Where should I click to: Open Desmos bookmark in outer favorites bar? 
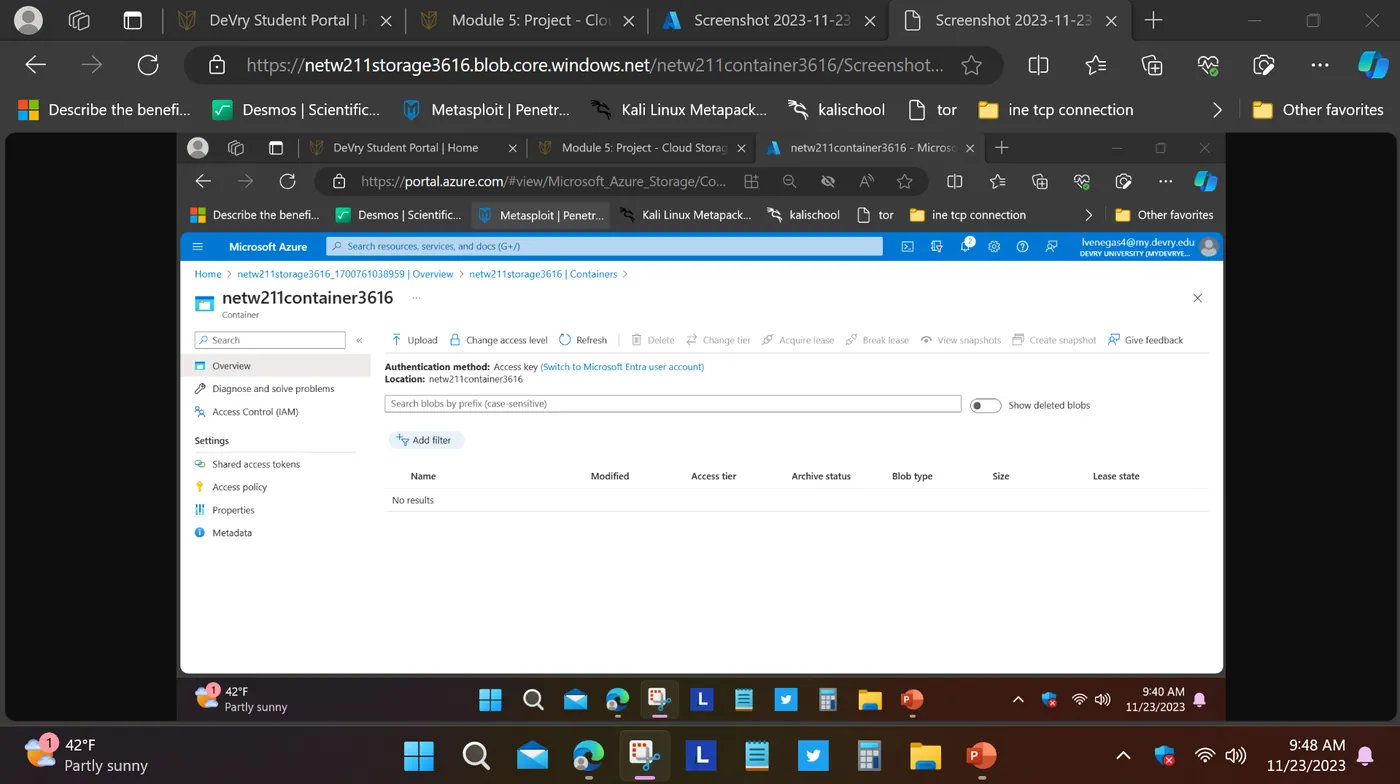[x=297, y=110]
